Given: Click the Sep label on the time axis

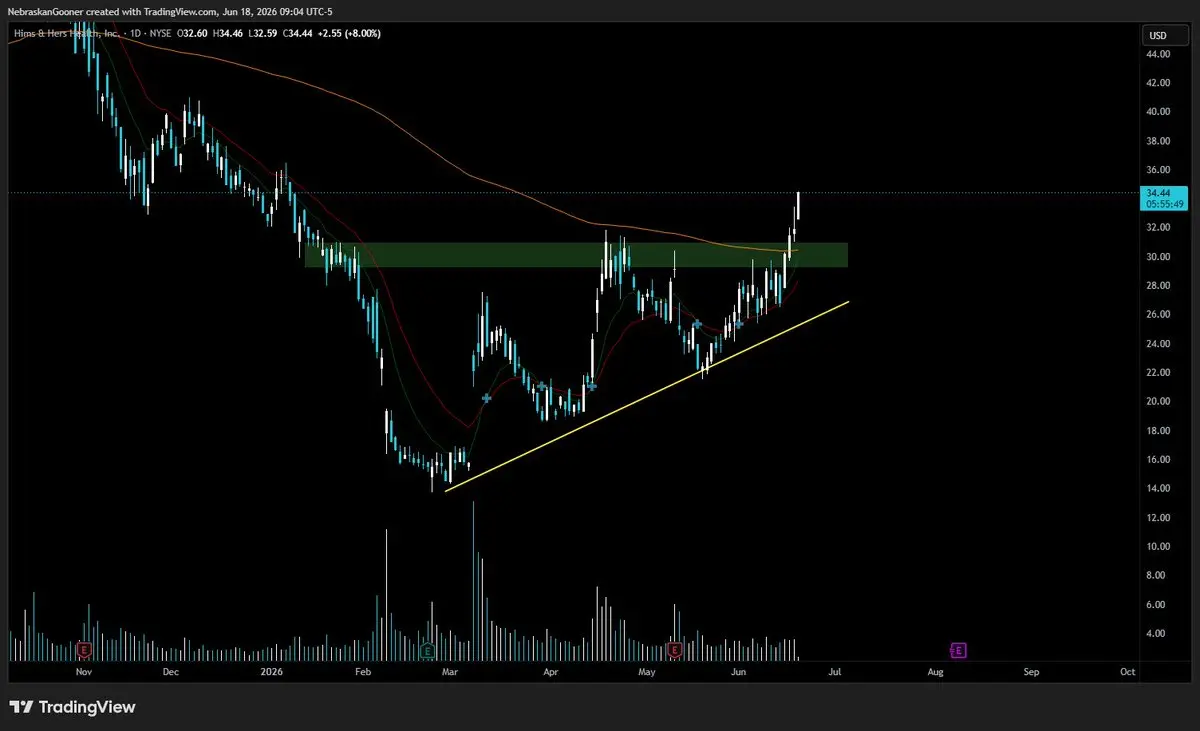Looking at the screenshot, I should tap(1031, 672).
